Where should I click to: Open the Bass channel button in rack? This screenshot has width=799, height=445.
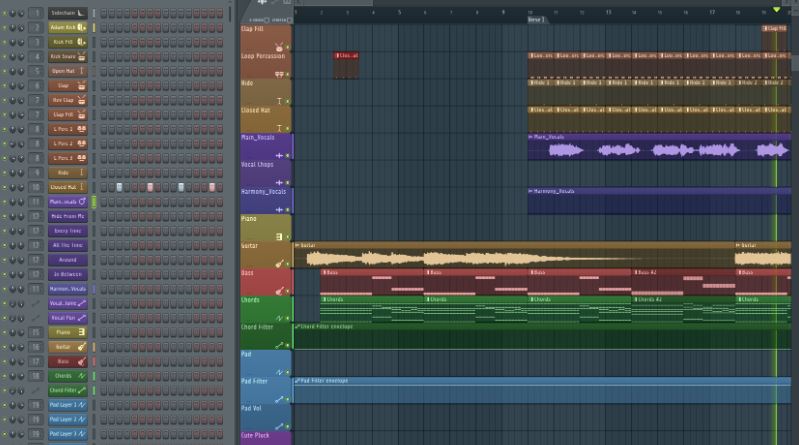68,361
